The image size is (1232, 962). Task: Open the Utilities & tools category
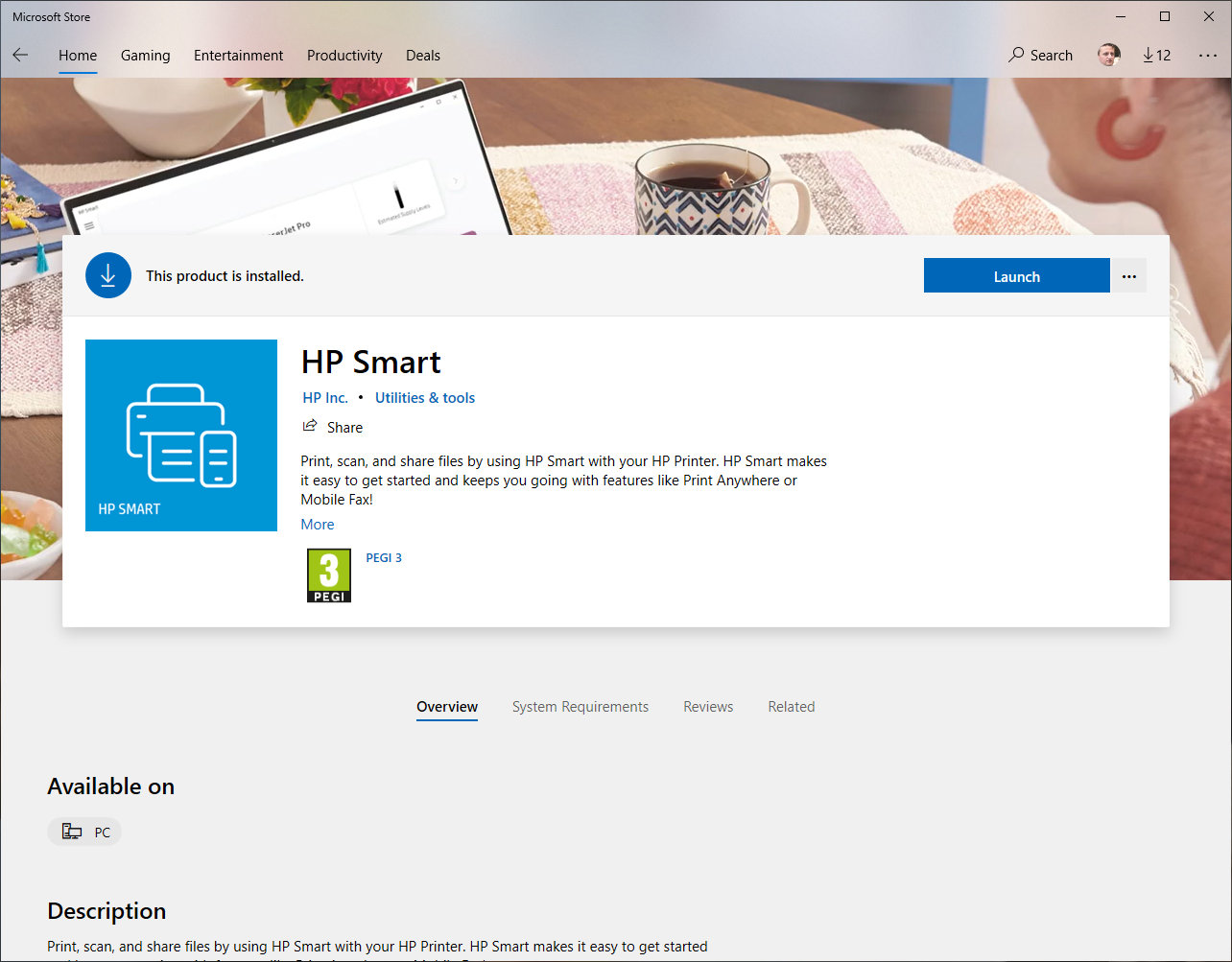(425, 398)
